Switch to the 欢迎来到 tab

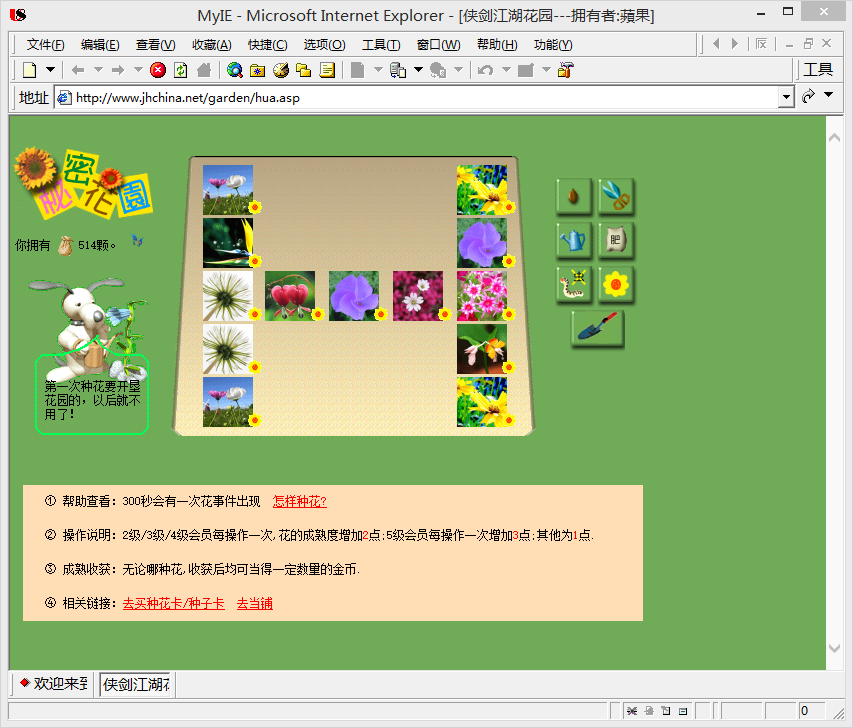pyautogui.click(x=53, y=683)
